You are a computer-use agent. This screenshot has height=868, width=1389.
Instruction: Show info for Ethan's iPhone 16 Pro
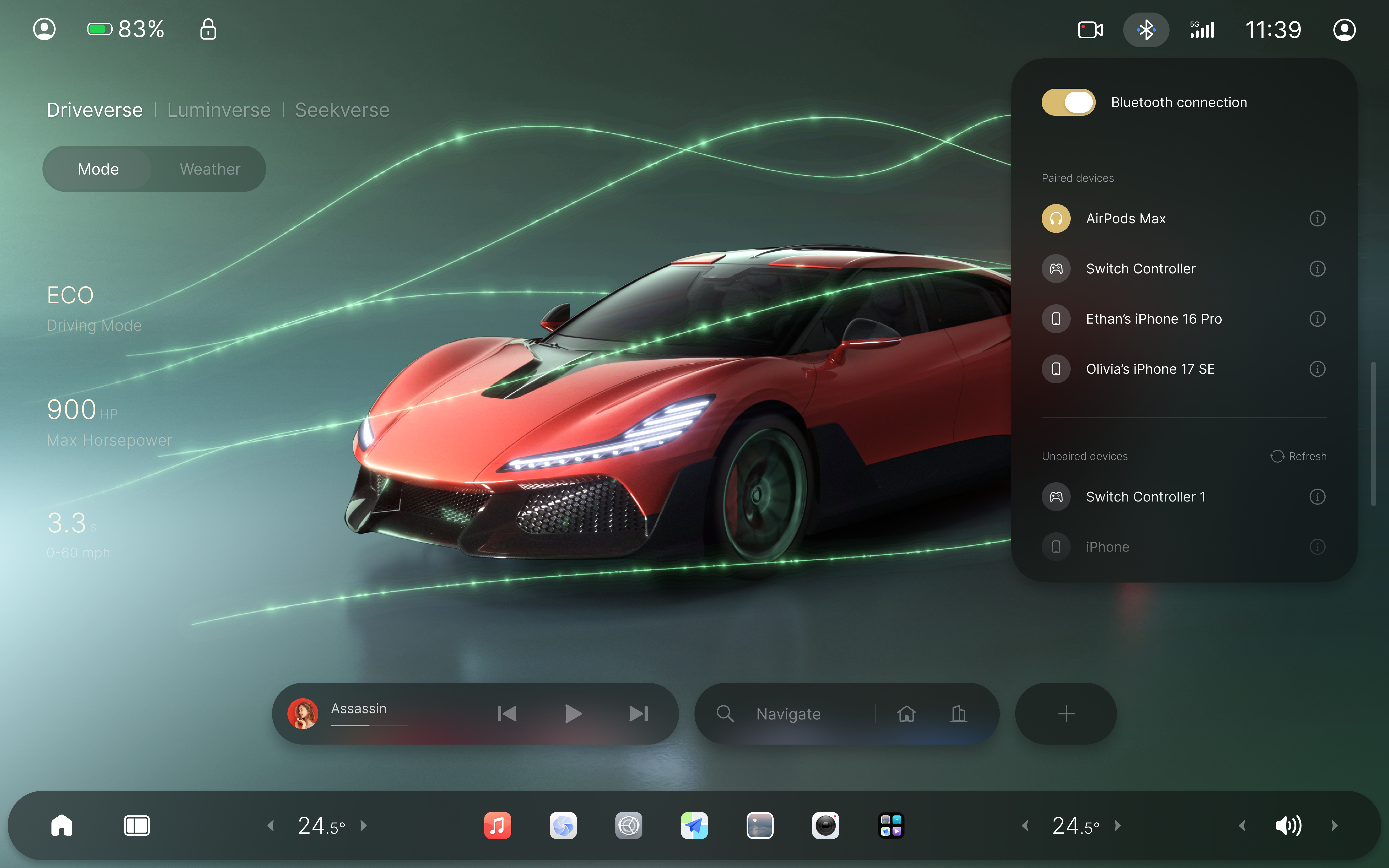coord(1317,319)
